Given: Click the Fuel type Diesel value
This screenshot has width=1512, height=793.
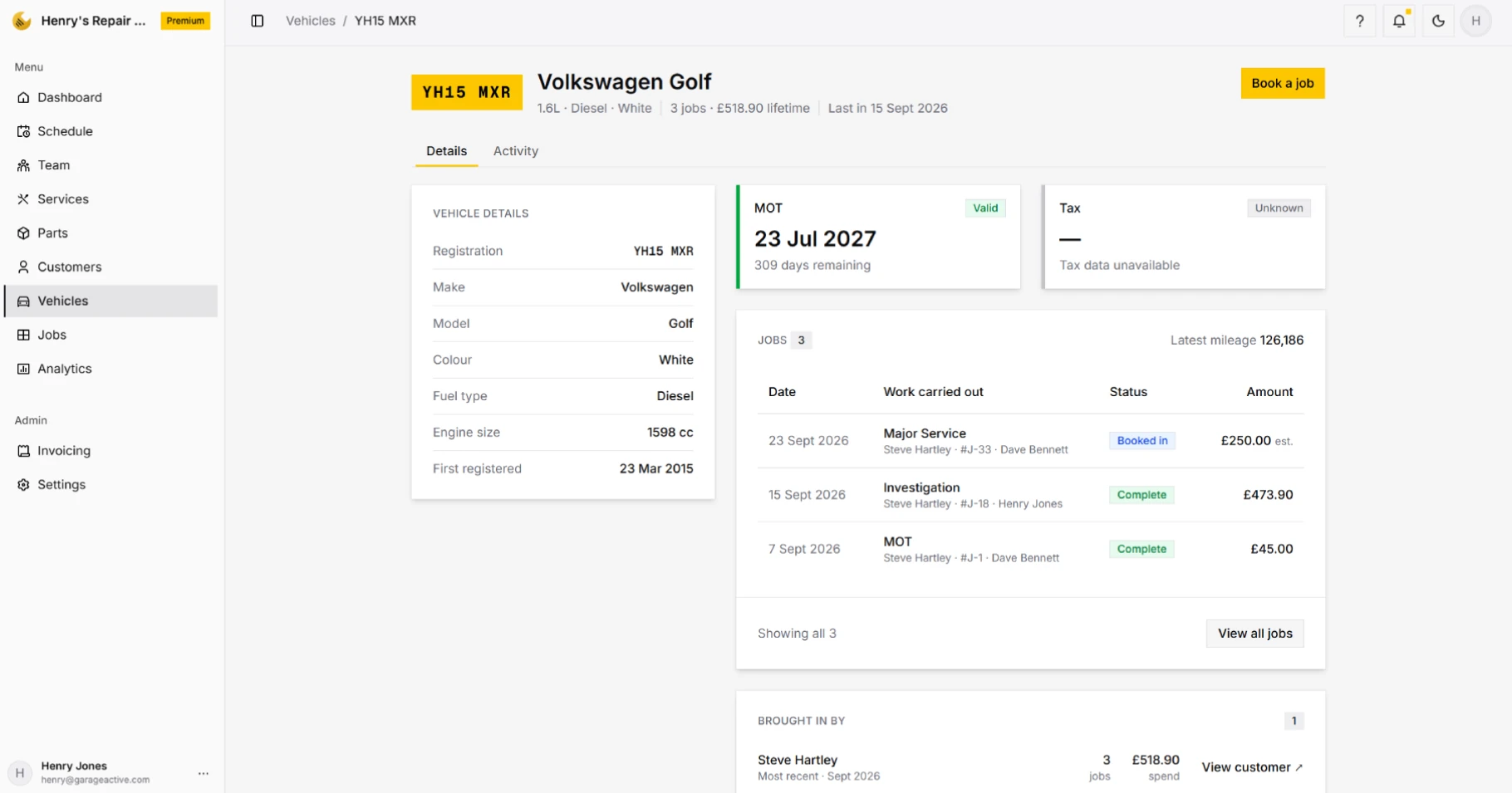Looking at the screenshot, I should coord(675,396).
